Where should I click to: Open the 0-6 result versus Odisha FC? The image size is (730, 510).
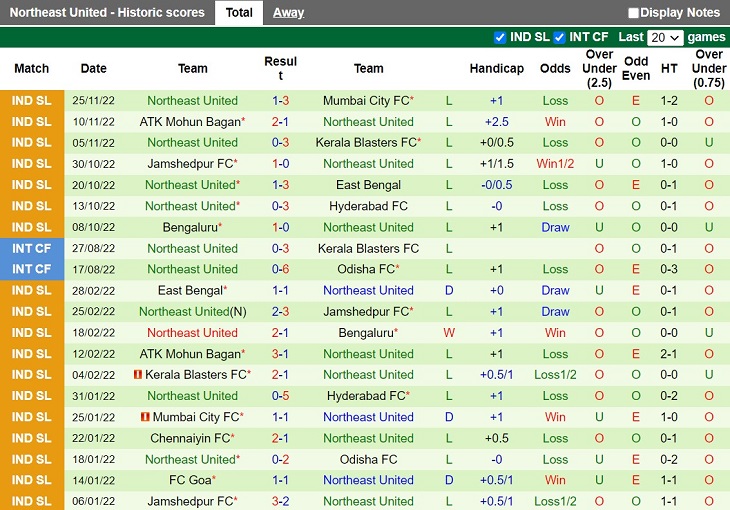point(281,269)
